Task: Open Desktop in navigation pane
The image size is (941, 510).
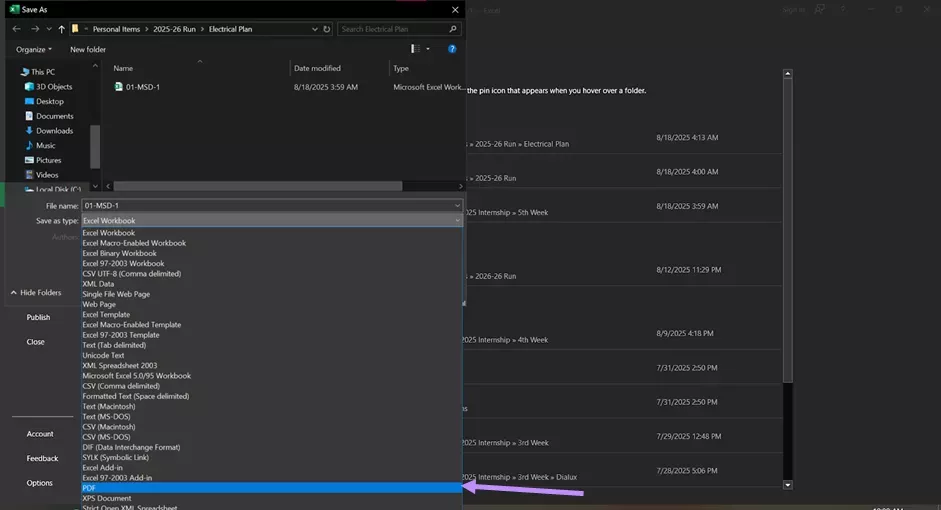Action: (x=44, y=101)
